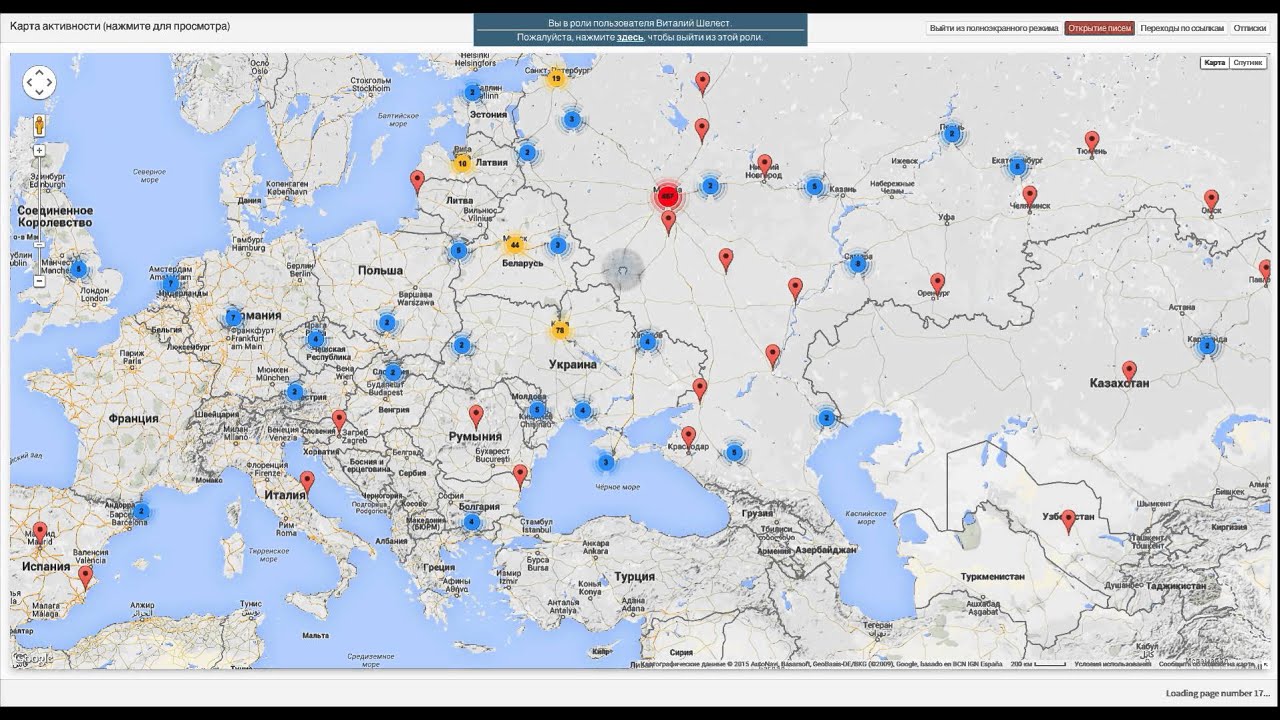Open the yellow 19 cluster at Saint Petersburg

click(x=556, y=78)
